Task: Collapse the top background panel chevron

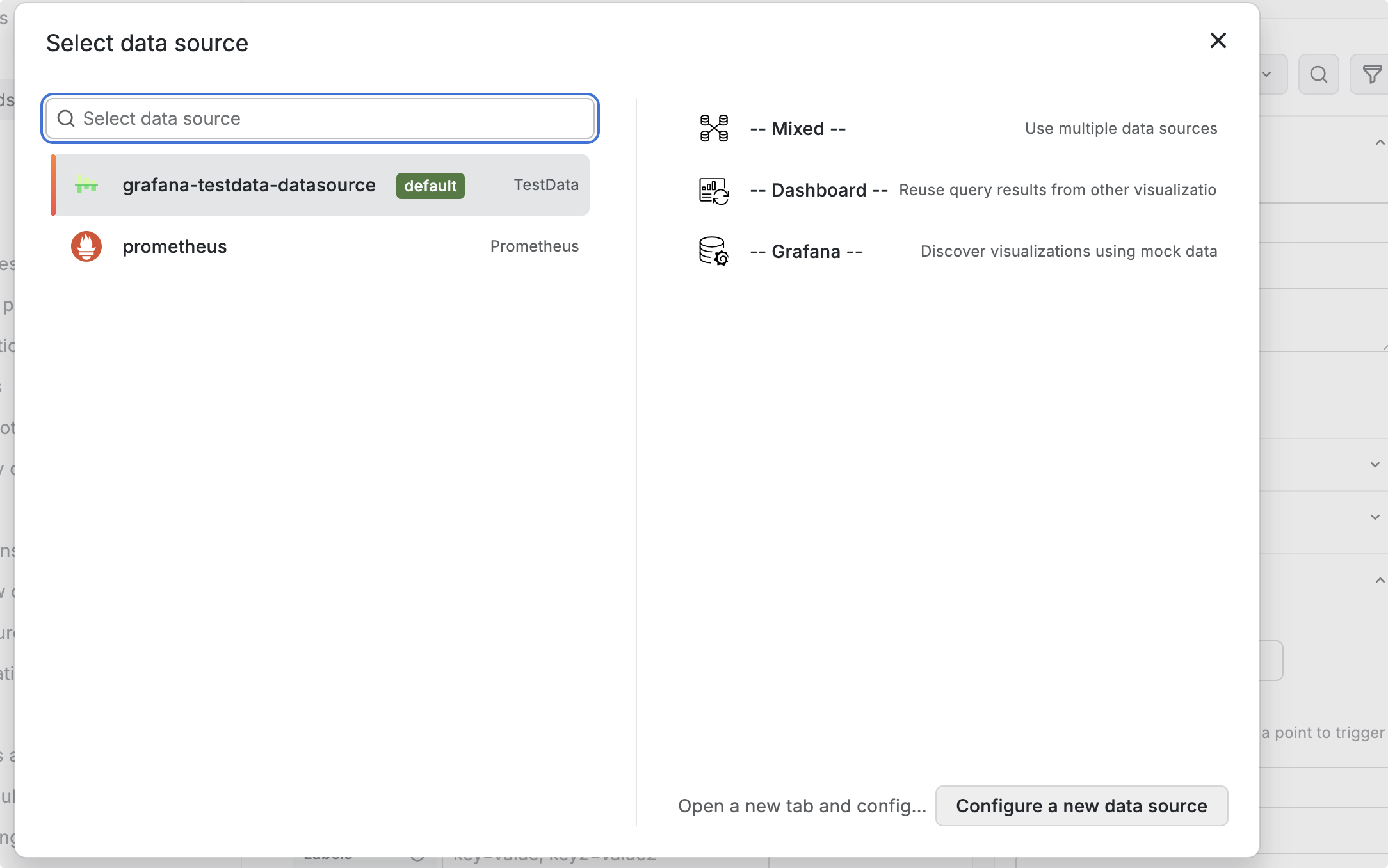Action: [x=1380, y=142]
